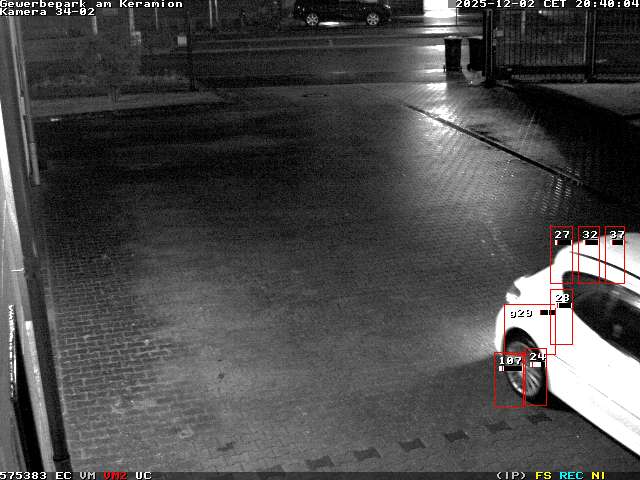
Task: Click the red VM2 status indicator
Action: click(115, 475)
